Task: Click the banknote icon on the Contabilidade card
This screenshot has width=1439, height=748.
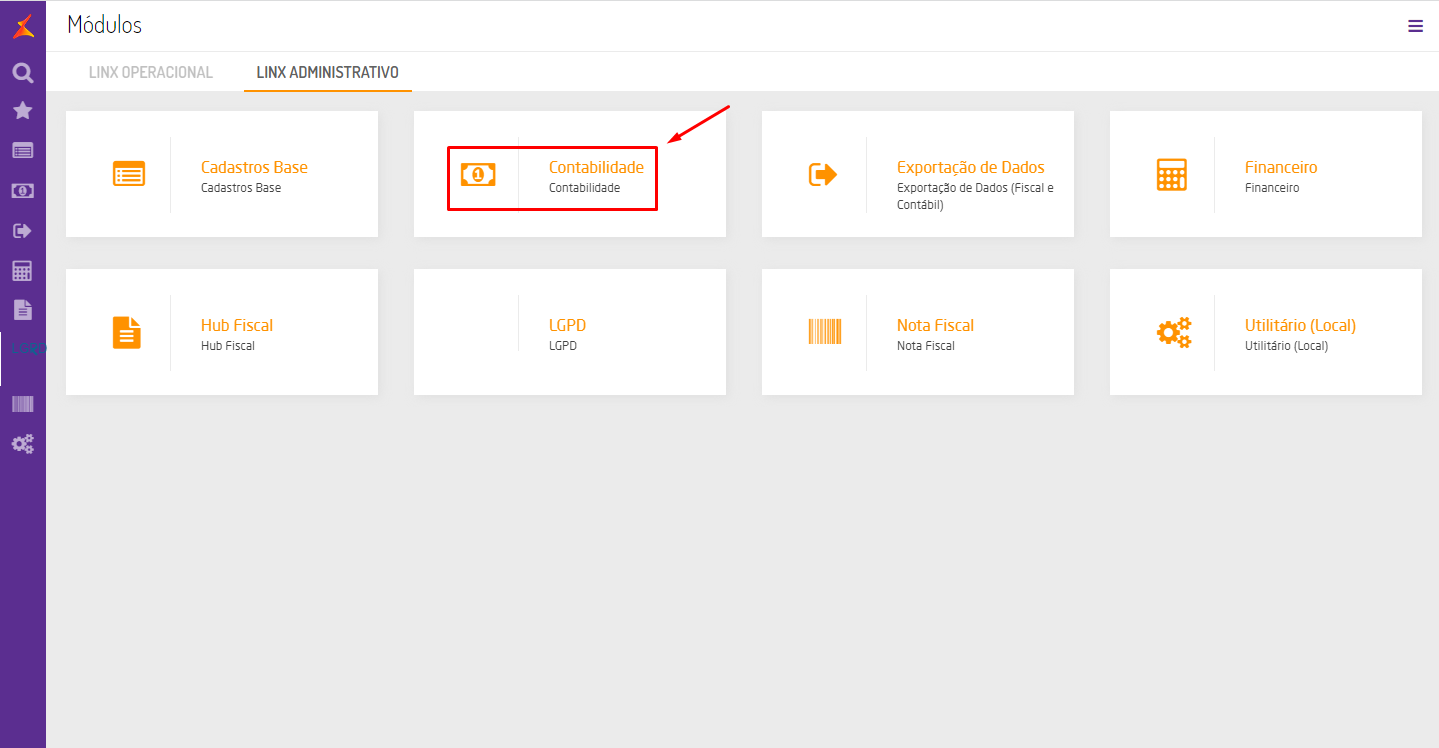Action: pos(478,174)
